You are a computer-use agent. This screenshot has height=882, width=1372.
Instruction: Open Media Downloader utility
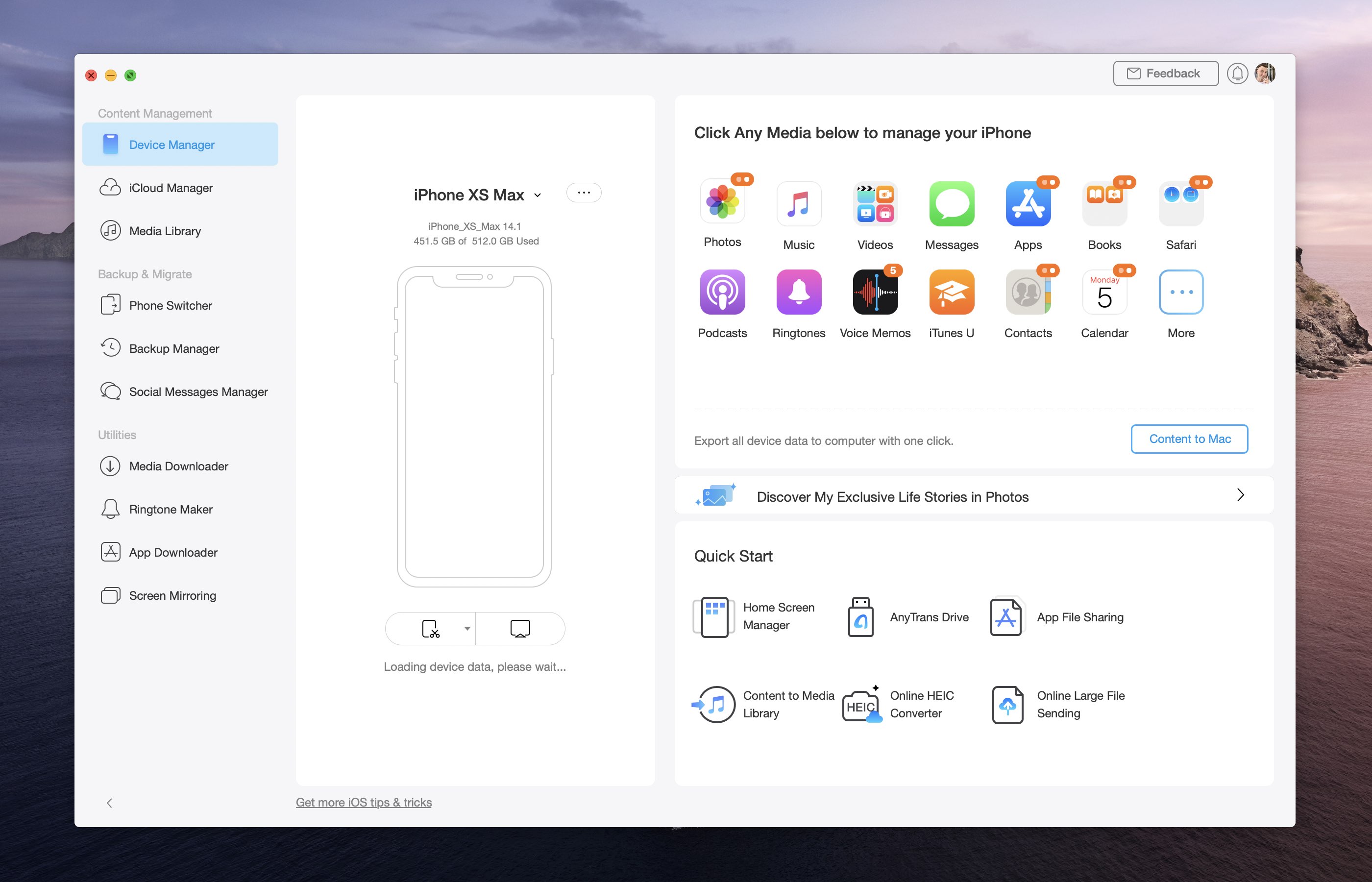[180, 465]
